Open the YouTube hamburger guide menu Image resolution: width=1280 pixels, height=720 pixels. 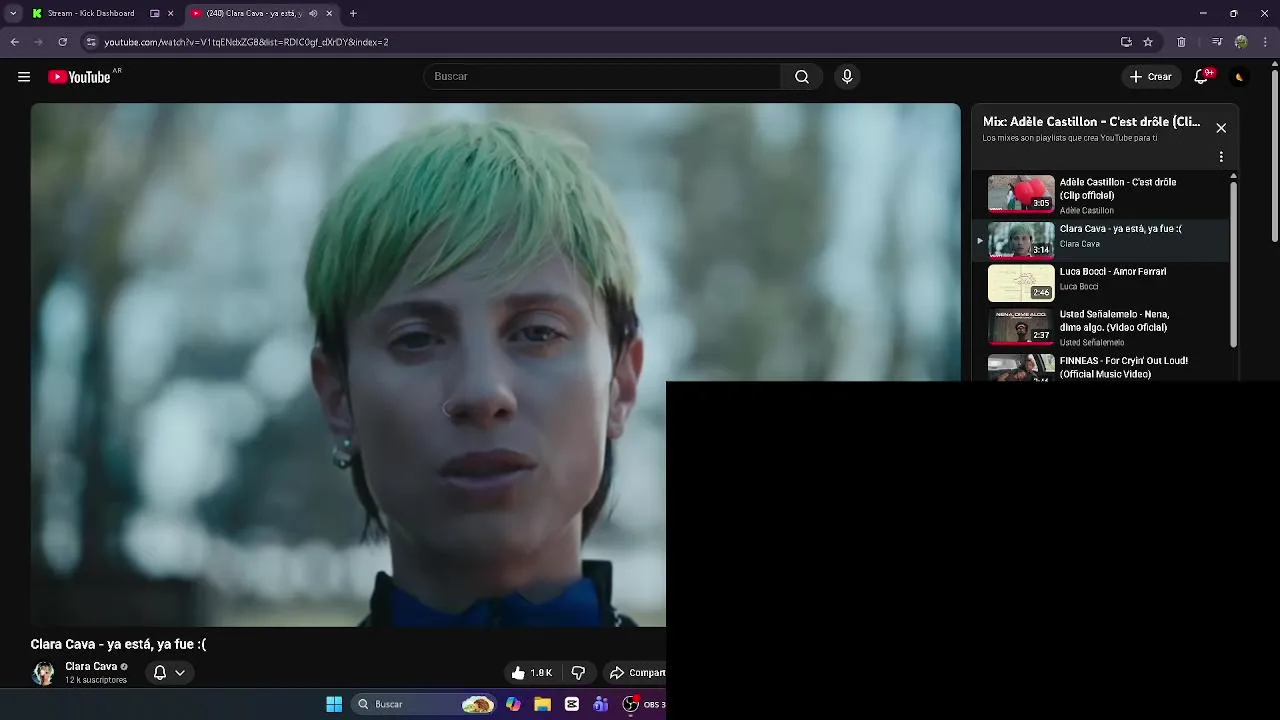tap(24, 77)
